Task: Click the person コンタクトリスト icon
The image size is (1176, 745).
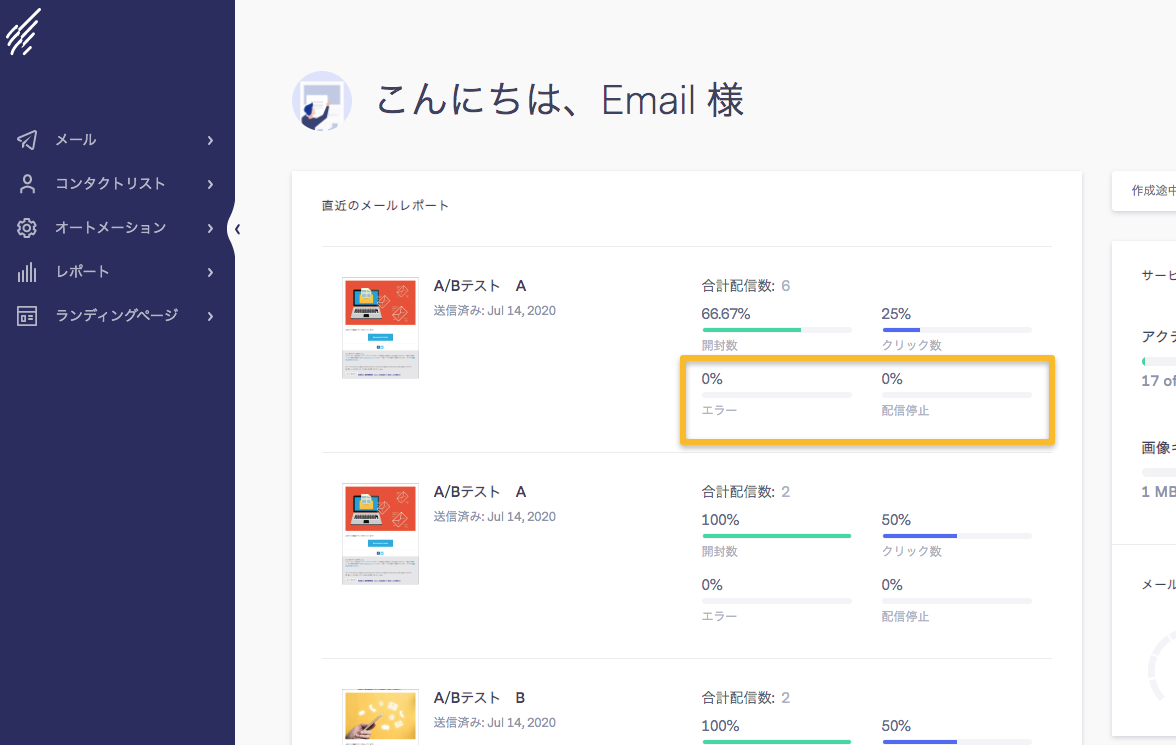Action: (x=27, y=184)
